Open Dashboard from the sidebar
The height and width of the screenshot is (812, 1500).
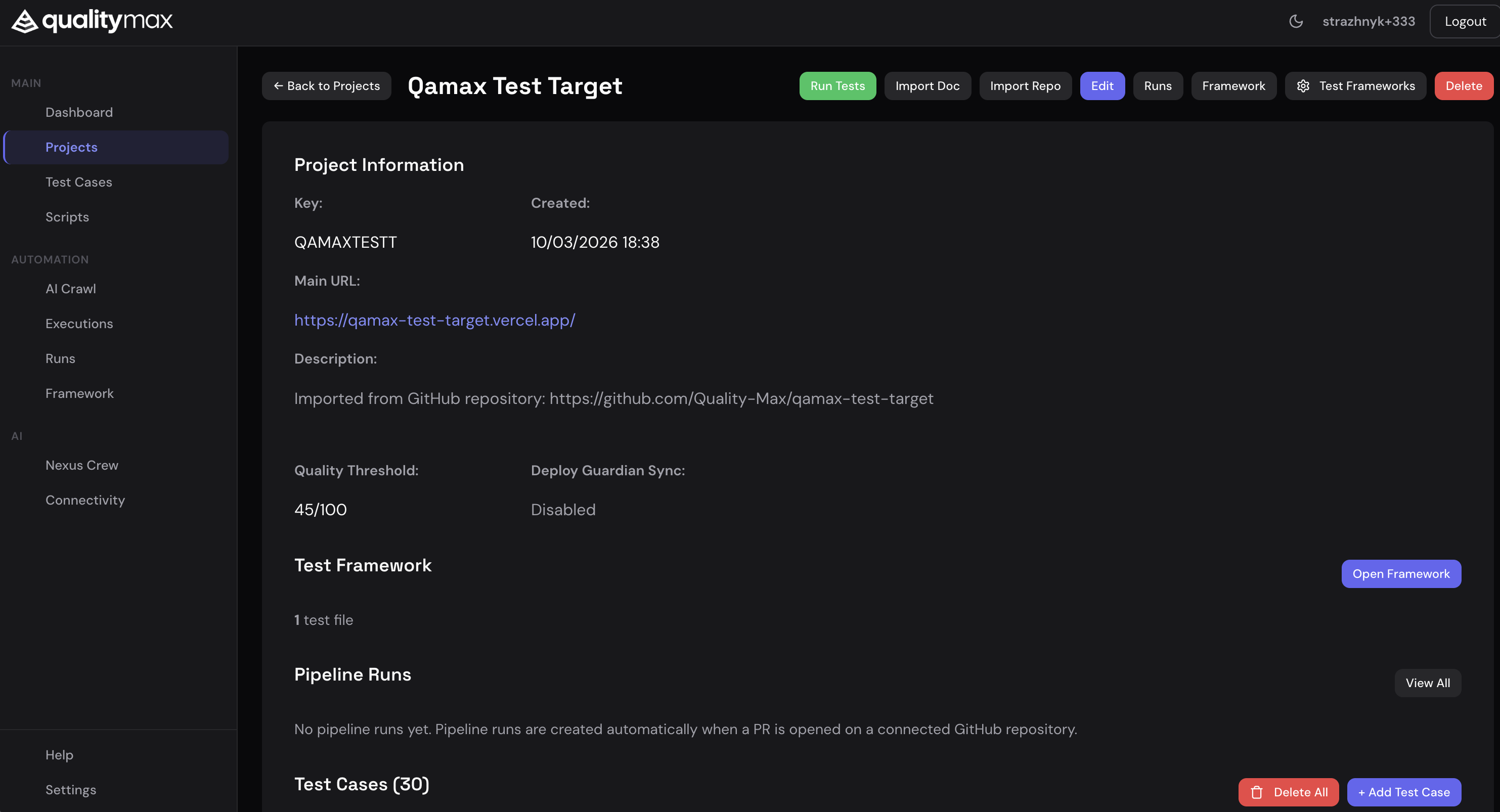point(79,112)
